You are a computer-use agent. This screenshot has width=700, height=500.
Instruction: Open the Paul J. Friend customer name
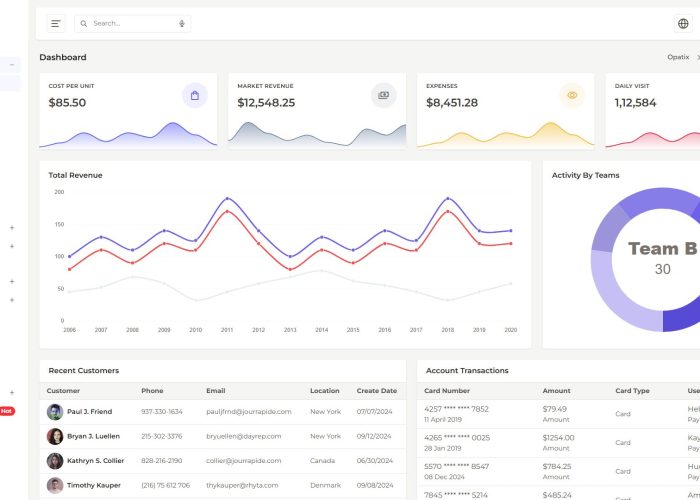tap(90, 412)
